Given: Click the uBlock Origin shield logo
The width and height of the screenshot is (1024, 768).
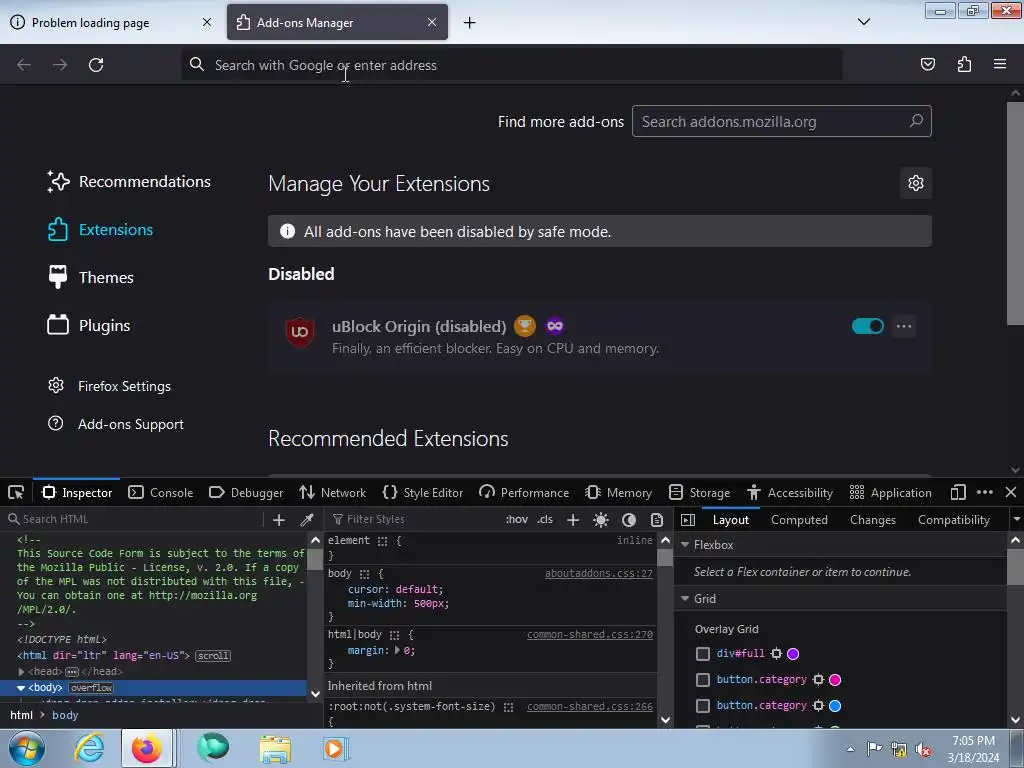Looking at the screenshot, I should [300, 332].
